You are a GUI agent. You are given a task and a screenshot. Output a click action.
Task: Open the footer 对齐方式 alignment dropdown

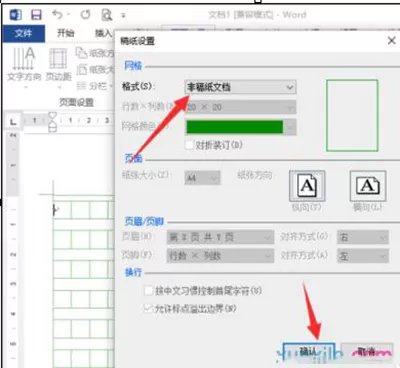tap(363, 256)
